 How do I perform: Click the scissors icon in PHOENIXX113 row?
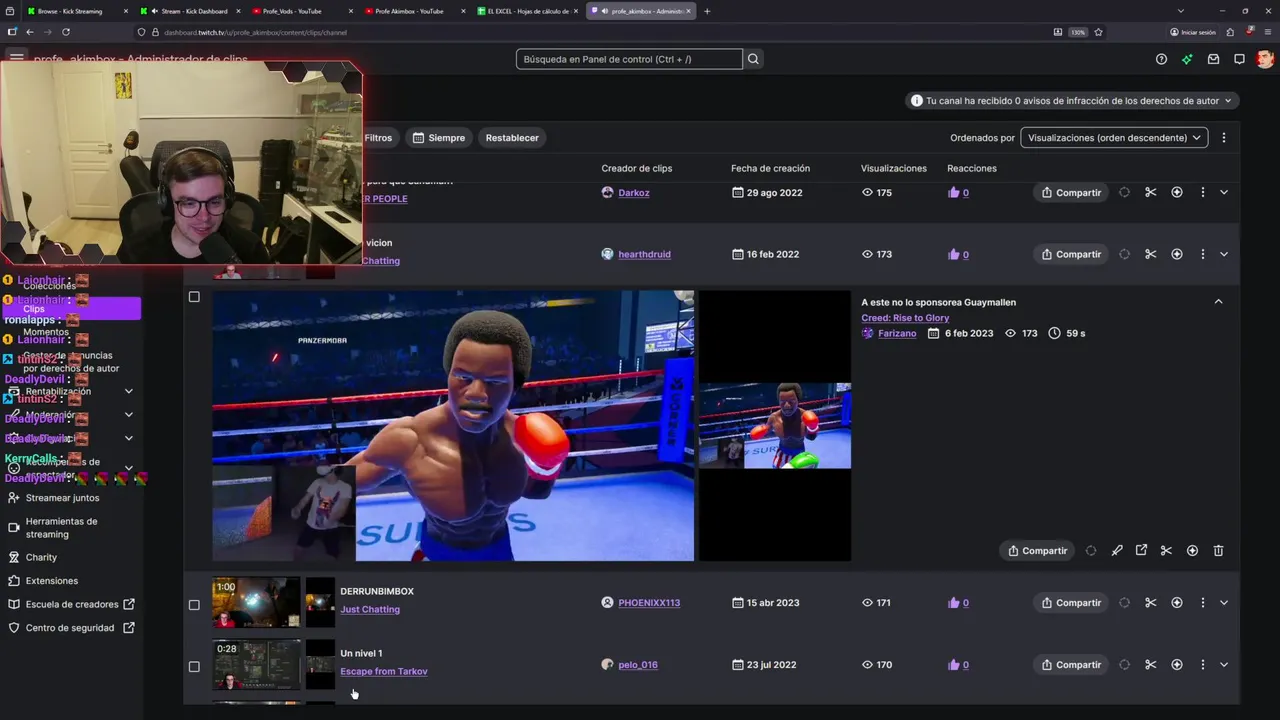pyautogui.click(x=1150, y=603)
